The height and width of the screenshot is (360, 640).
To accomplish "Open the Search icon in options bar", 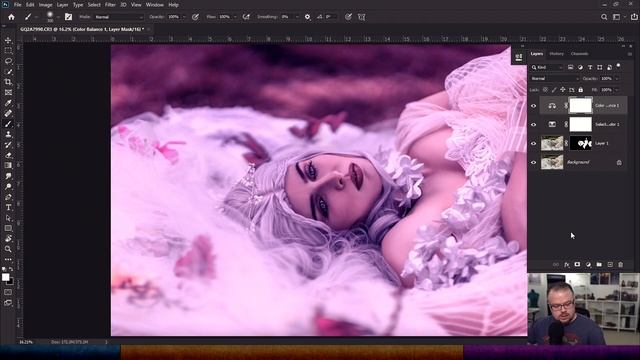I will coord(604,17).
